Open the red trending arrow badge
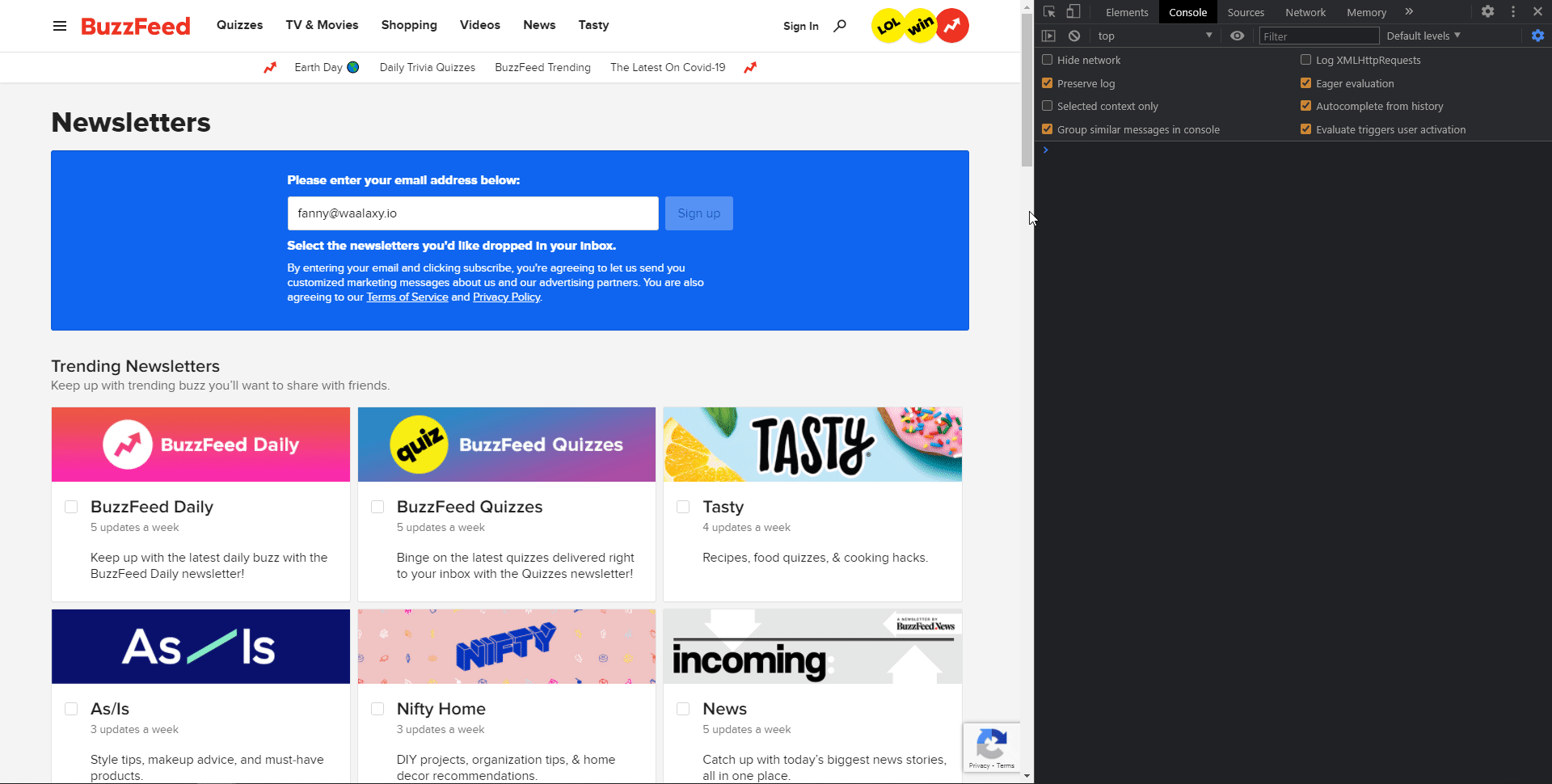The width and height of the screenshot is (1552, 784). click(952, 26)
